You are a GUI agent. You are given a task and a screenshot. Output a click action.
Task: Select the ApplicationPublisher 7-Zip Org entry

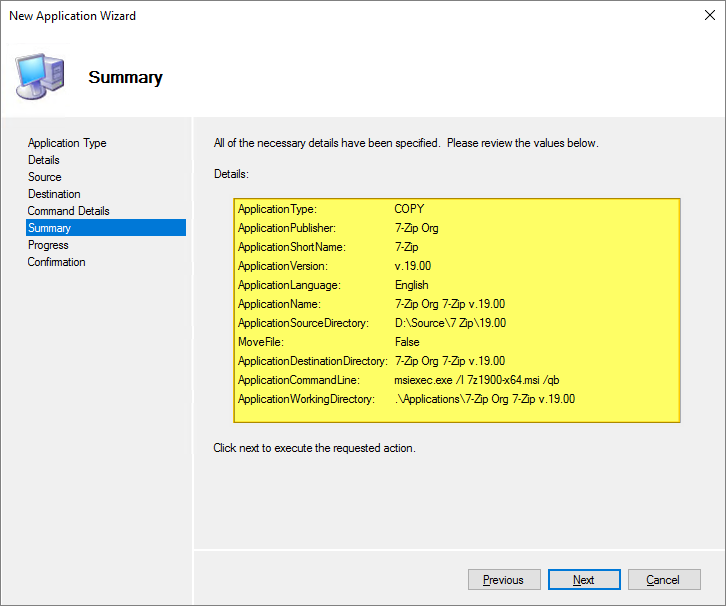point(417,228)
